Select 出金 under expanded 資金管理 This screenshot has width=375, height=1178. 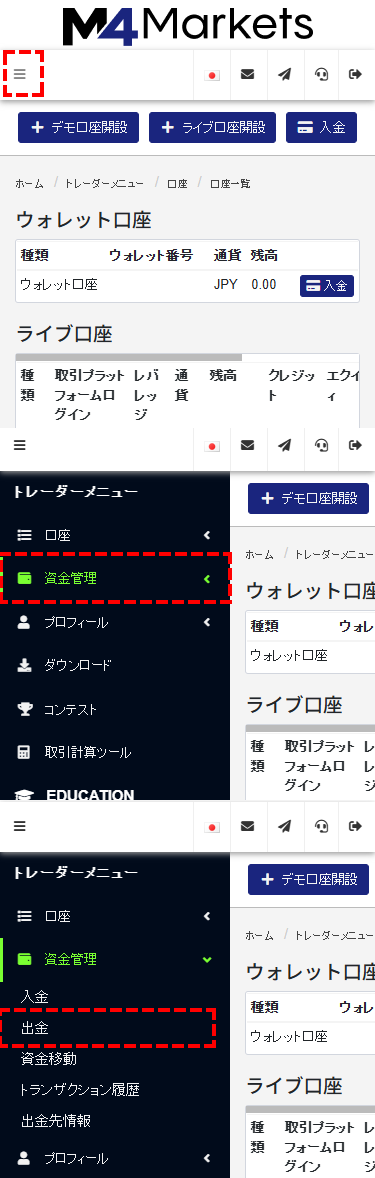[35, 1028]
